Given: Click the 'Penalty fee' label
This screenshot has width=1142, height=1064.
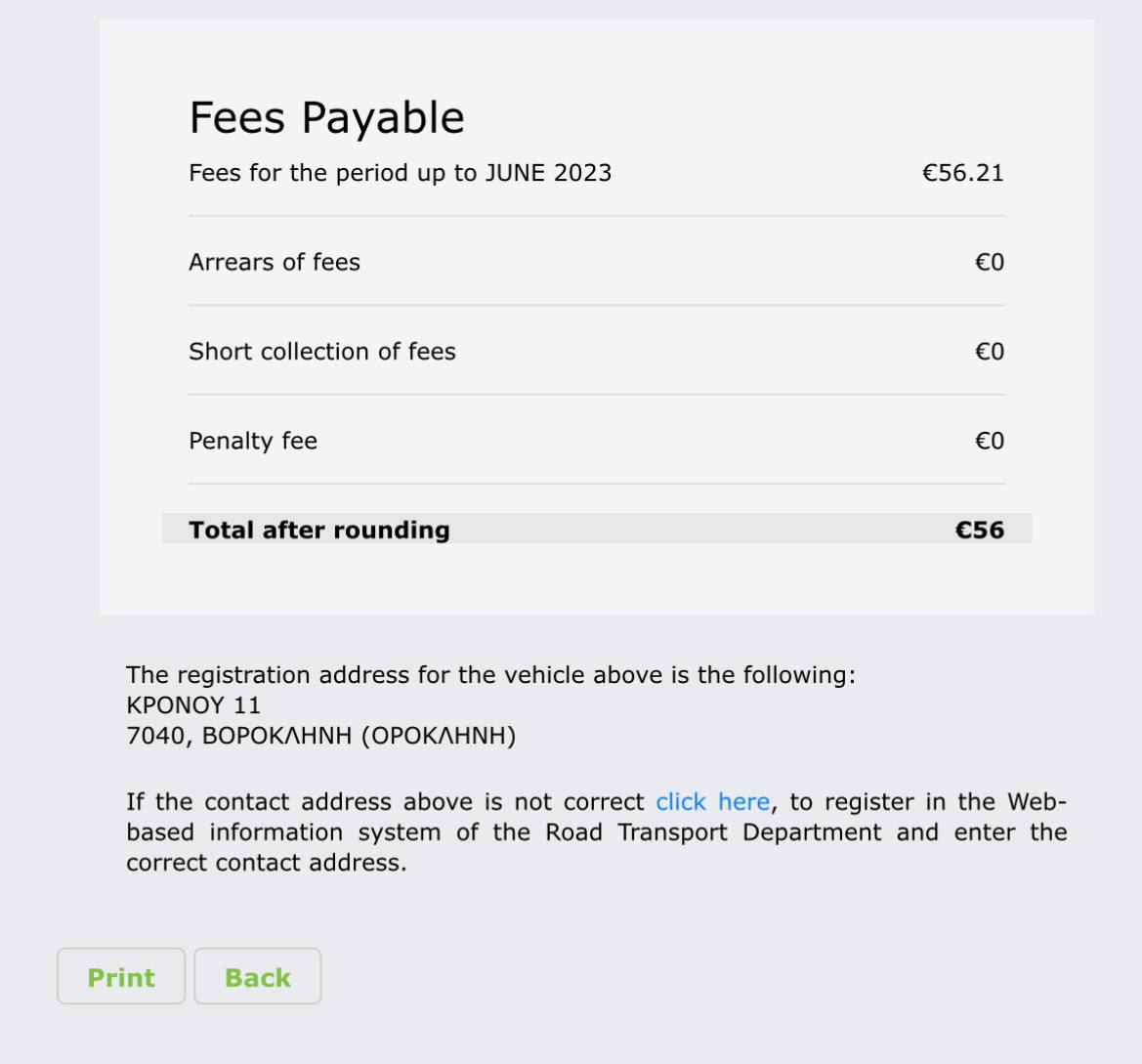Looking at the screenshot, I should pos(253,441).
